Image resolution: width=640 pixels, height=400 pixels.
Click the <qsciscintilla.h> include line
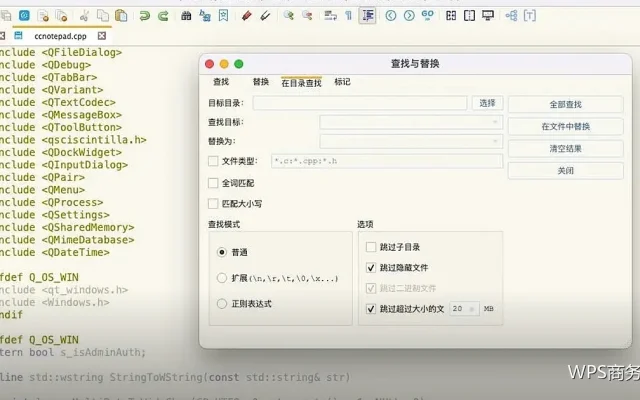[x=73, y=140]
